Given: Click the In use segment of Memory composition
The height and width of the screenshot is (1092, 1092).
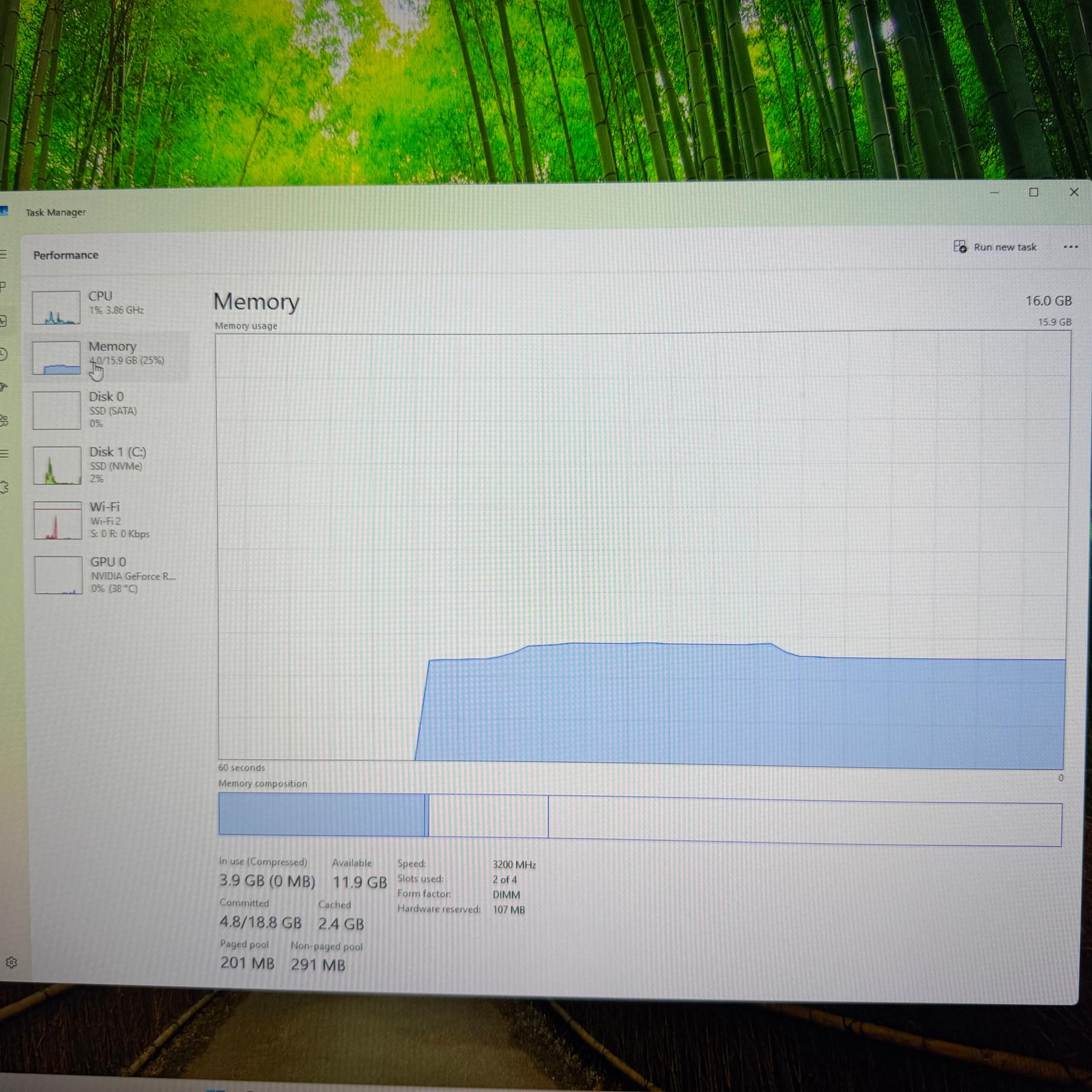Looking at the screenshot, I should click(321, 814).
